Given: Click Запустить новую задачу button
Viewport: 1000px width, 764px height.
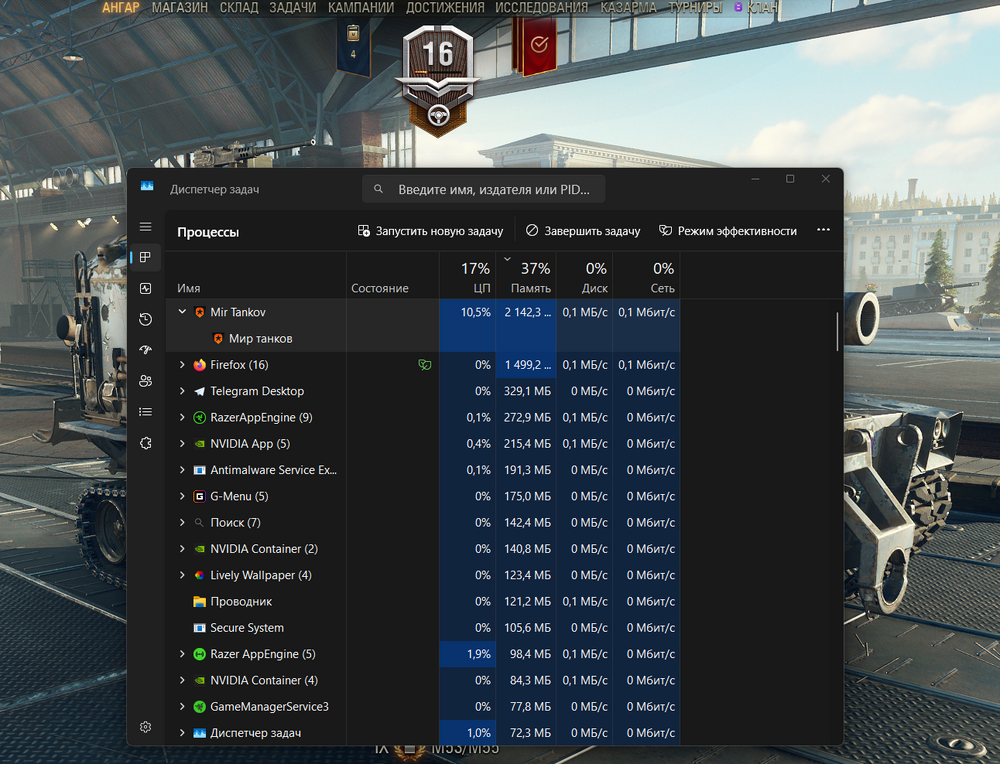Looking at the screenshot, I should 430,231.
